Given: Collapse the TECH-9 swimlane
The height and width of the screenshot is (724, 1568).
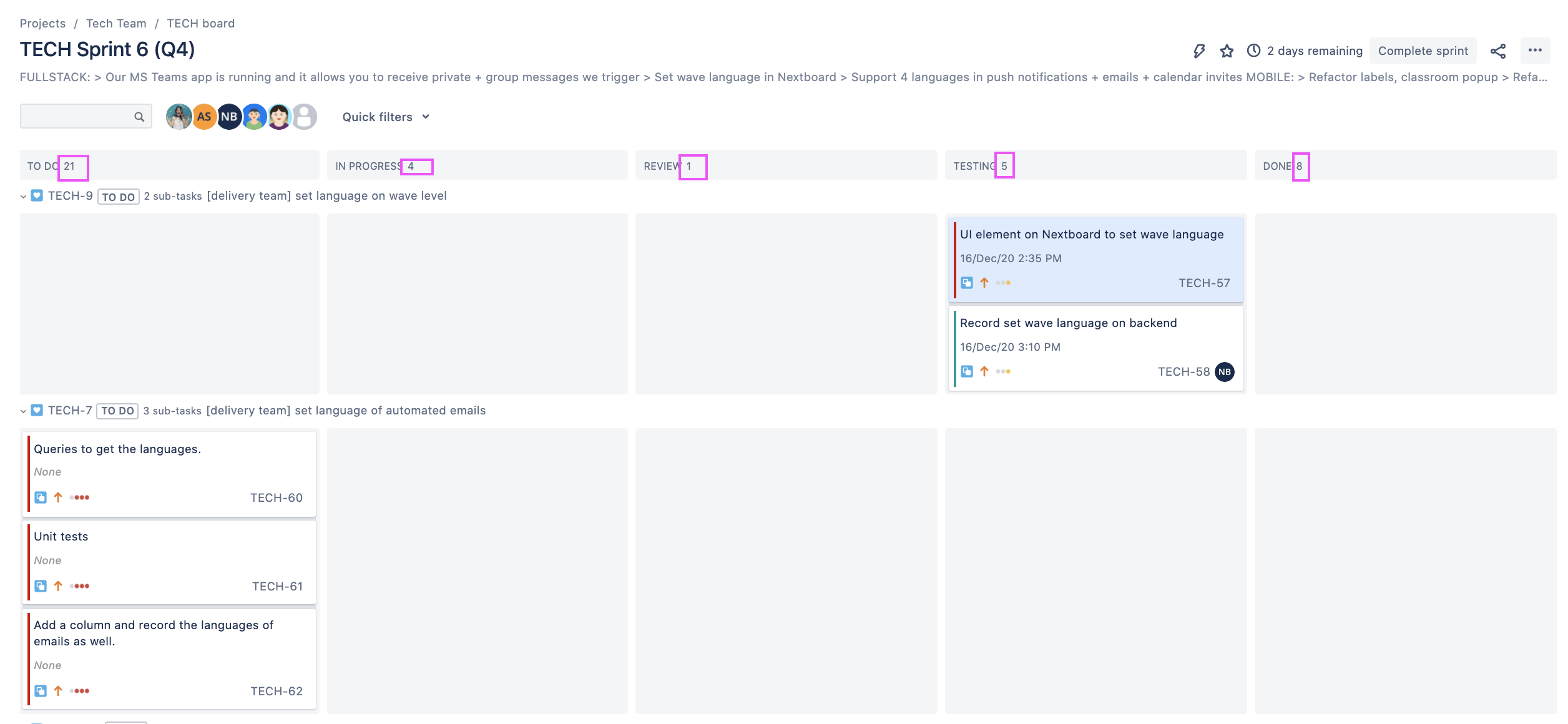Looking at the screenshot, I should 21,195.
